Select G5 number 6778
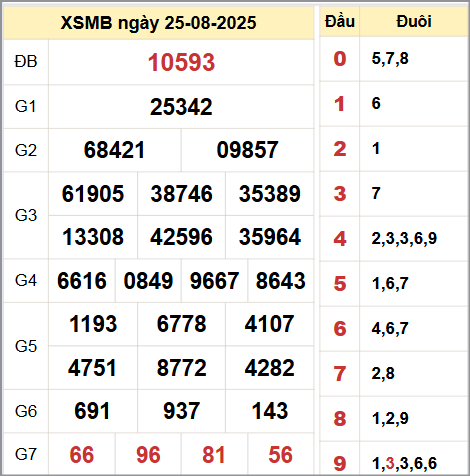This screenshot has width=470, height=476. [x=181, y=324]
